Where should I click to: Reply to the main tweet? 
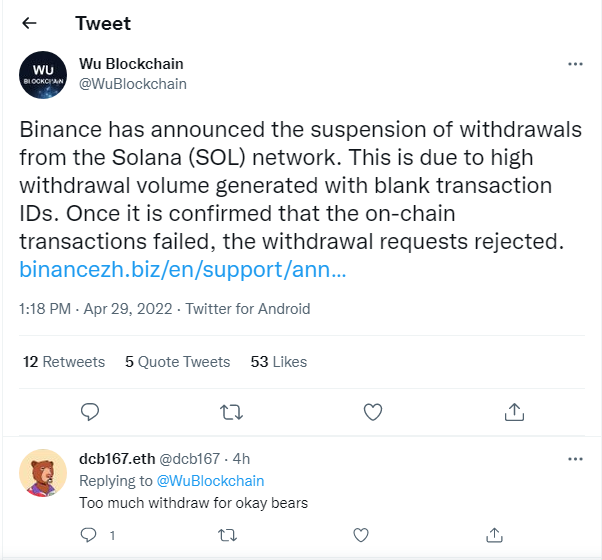click(90, 412)
